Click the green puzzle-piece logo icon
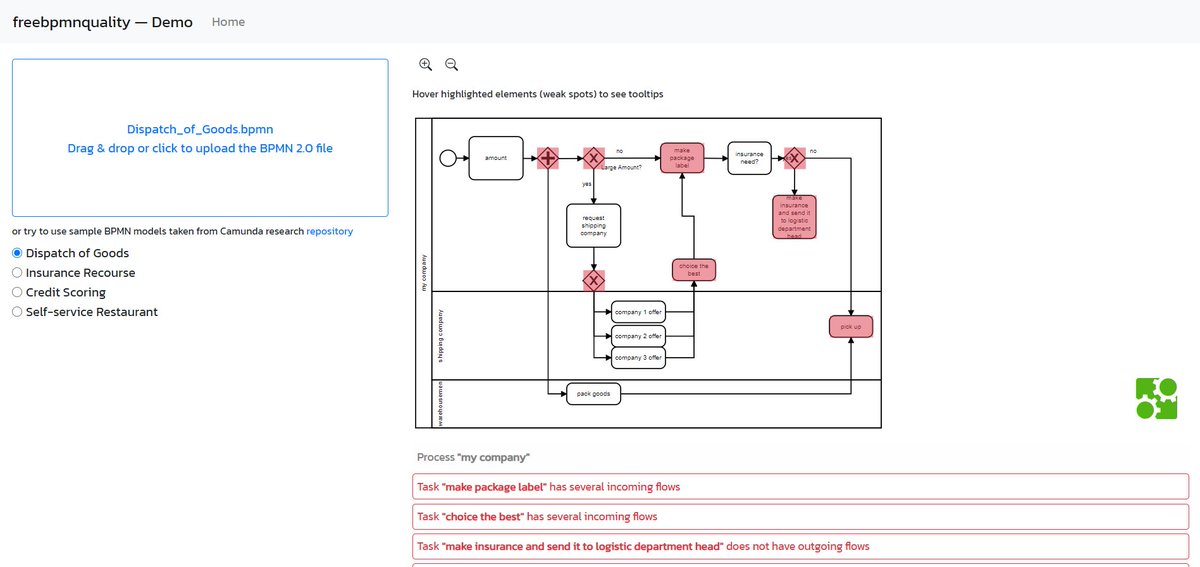1200x567 pixels. tap(1157, 398)
